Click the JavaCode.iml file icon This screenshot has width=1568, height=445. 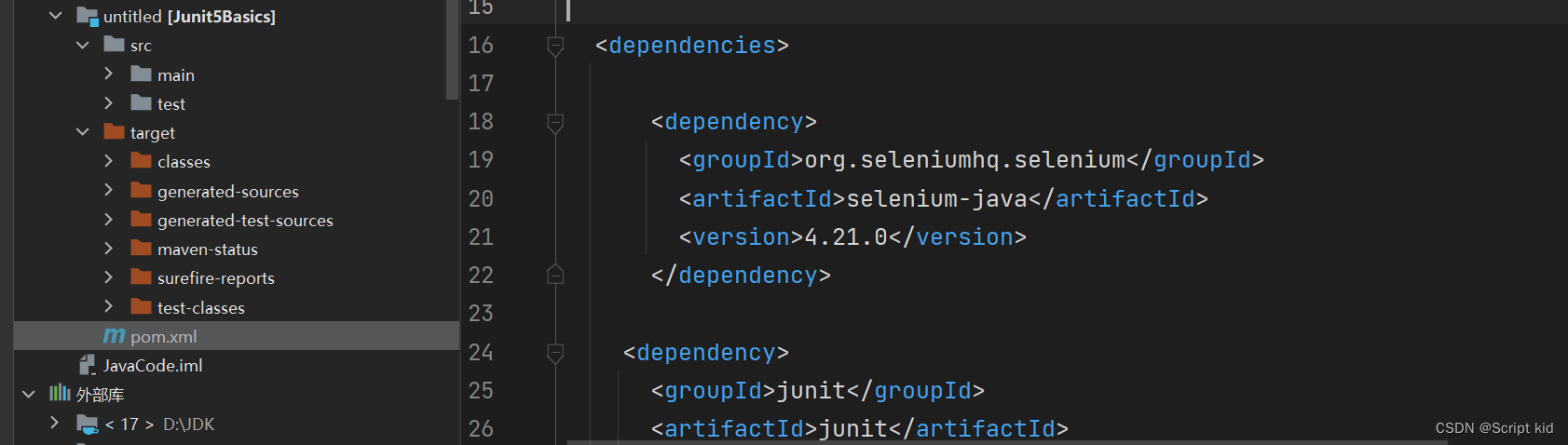87,365
